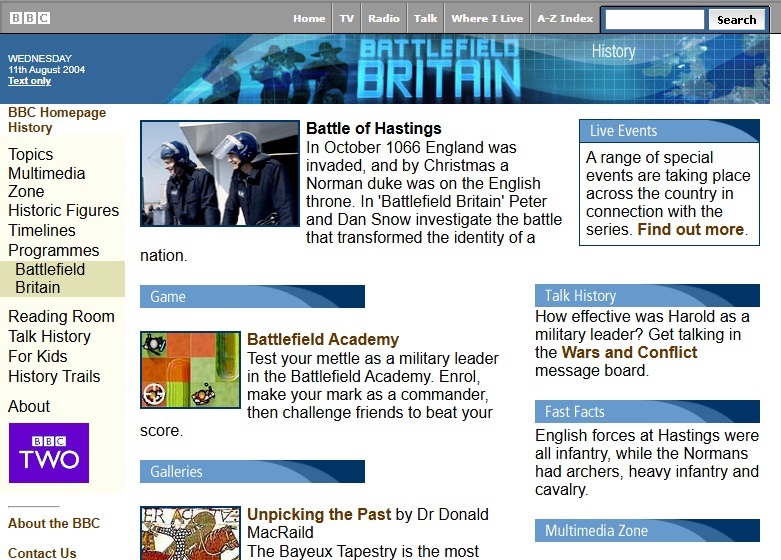The height and width of the screenshot is (560, 781).
Task: Go to the Talk navigation item
Action: click(425, 18)
